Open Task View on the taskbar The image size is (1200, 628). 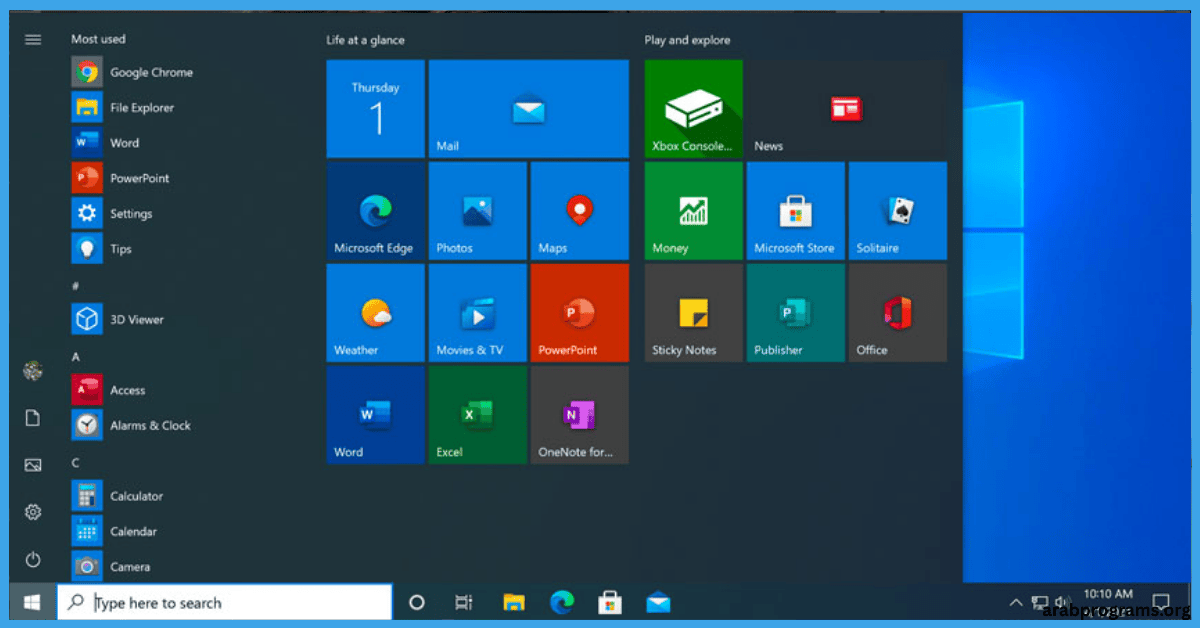(x=464, y=603)
